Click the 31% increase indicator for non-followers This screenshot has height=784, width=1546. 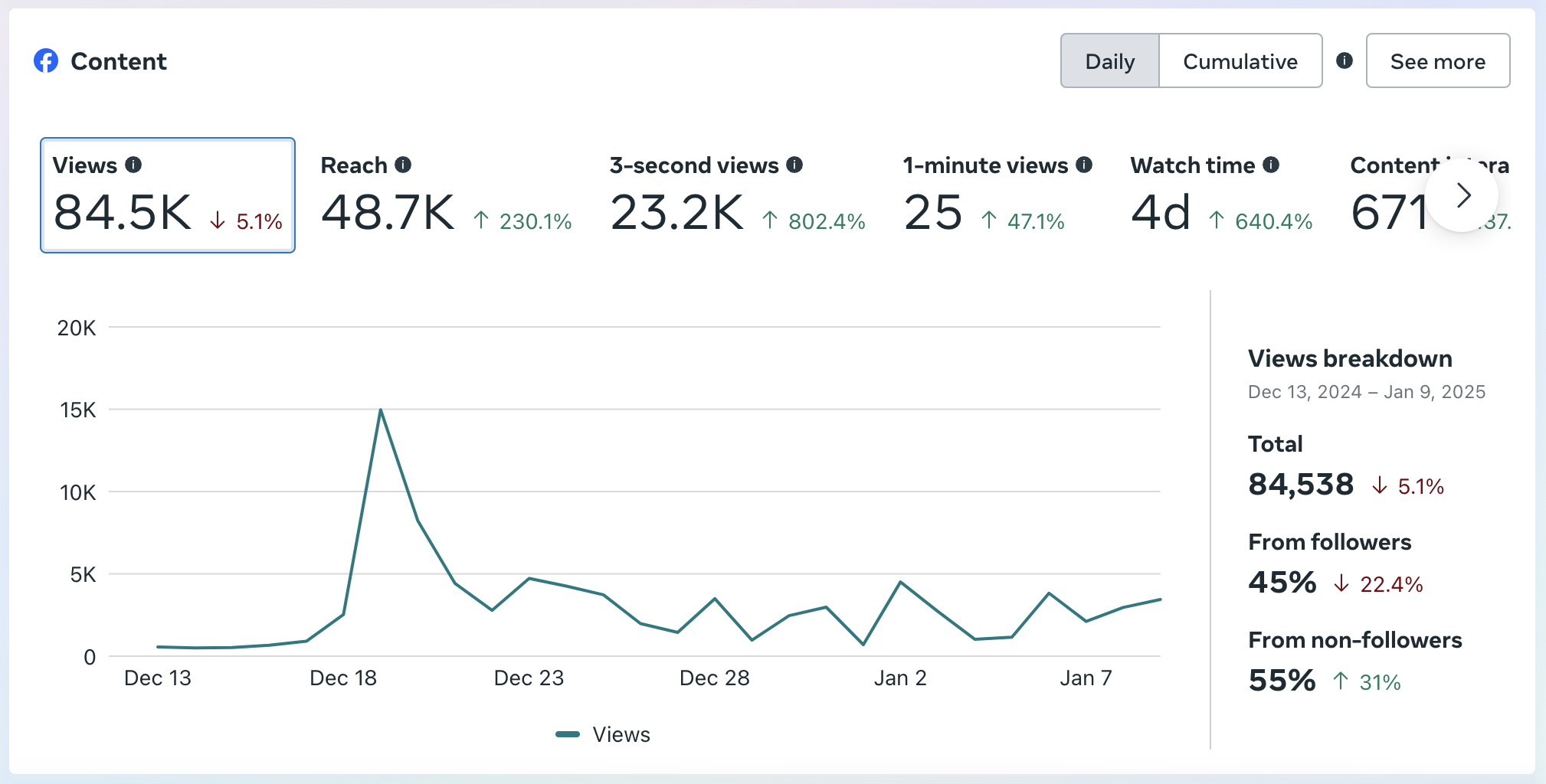(x=1367, y=682)
